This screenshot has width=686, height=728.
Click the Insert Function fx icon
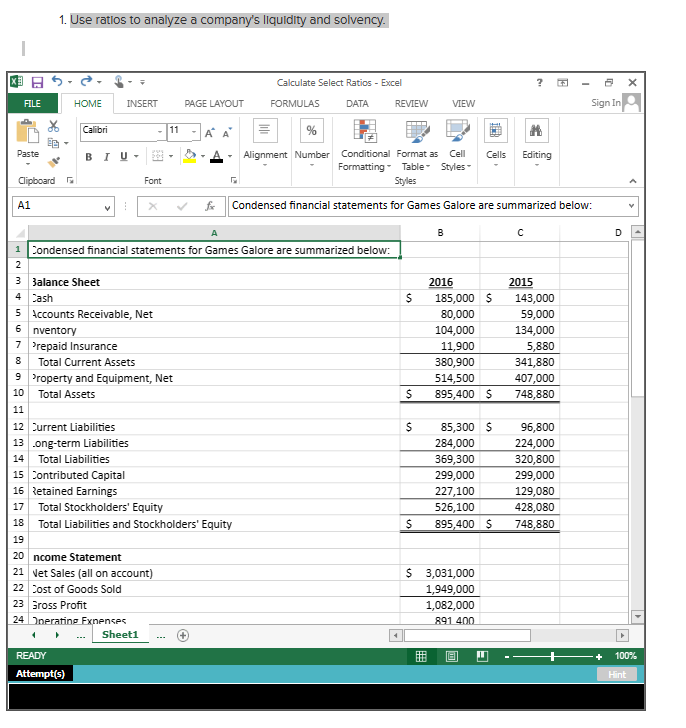pyautogui.click(x=210, y=206)
